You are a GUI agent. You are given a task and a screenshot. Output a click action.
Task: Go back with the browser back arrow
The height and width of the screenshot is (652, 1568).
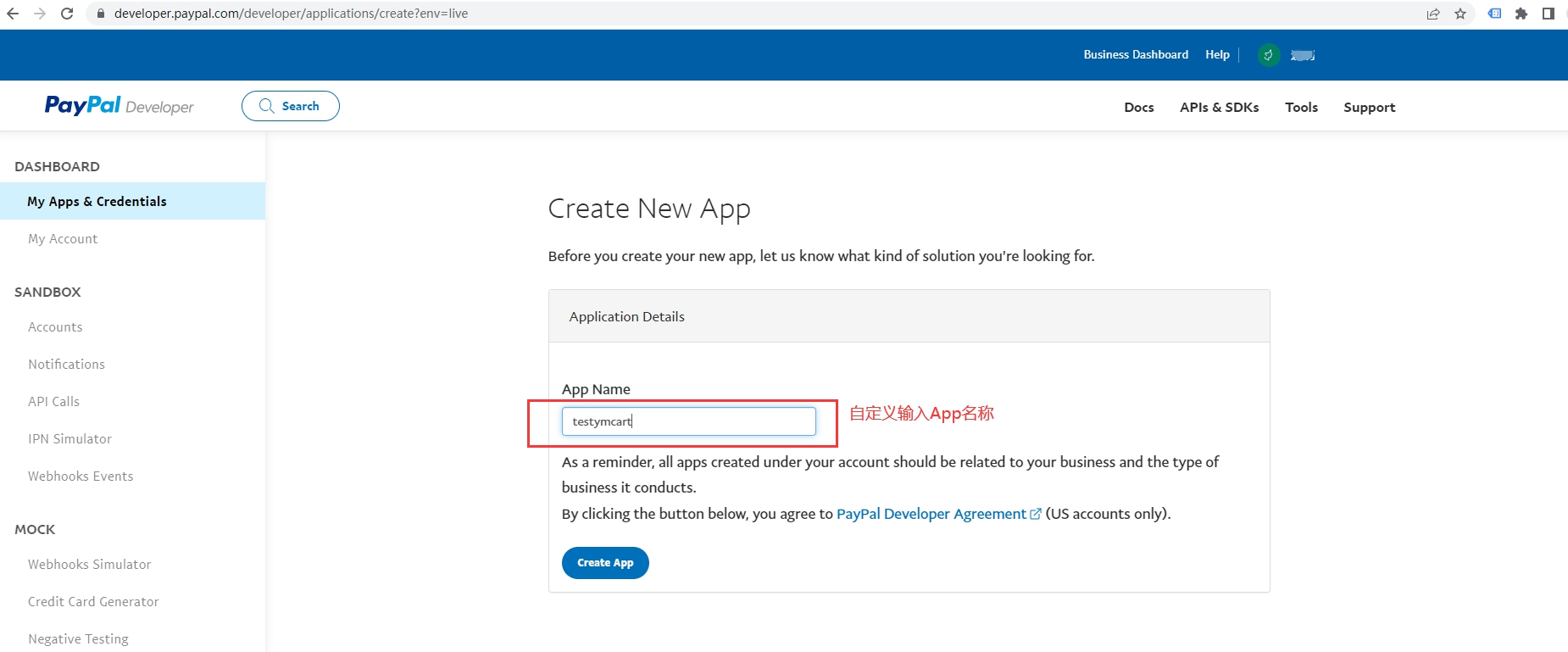point(13,14)
